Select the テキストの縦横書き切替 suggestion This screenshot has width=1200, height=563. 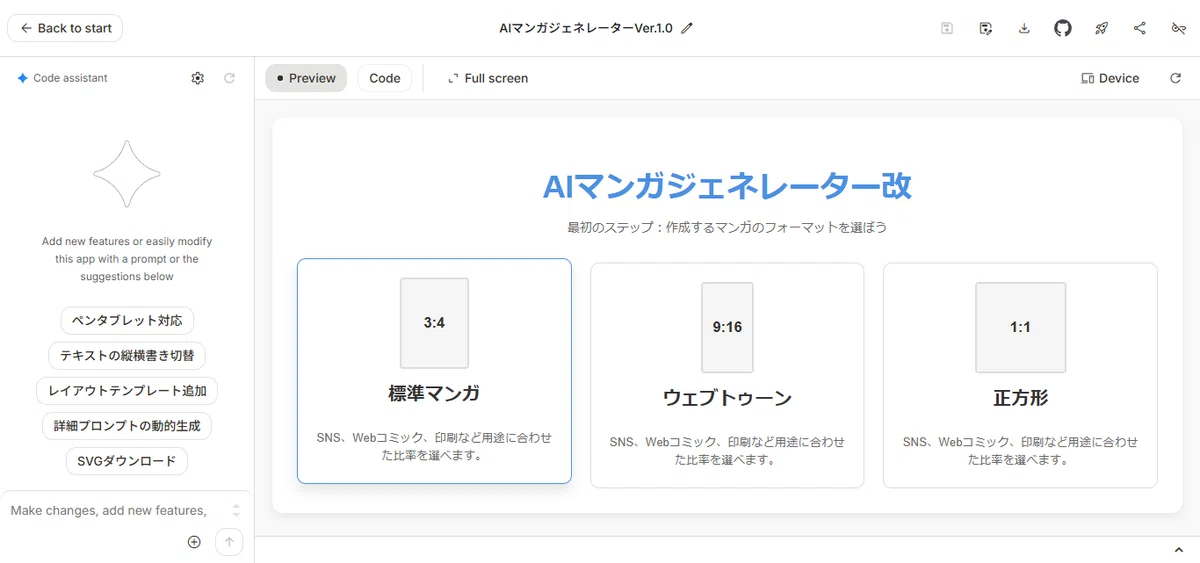127,355
